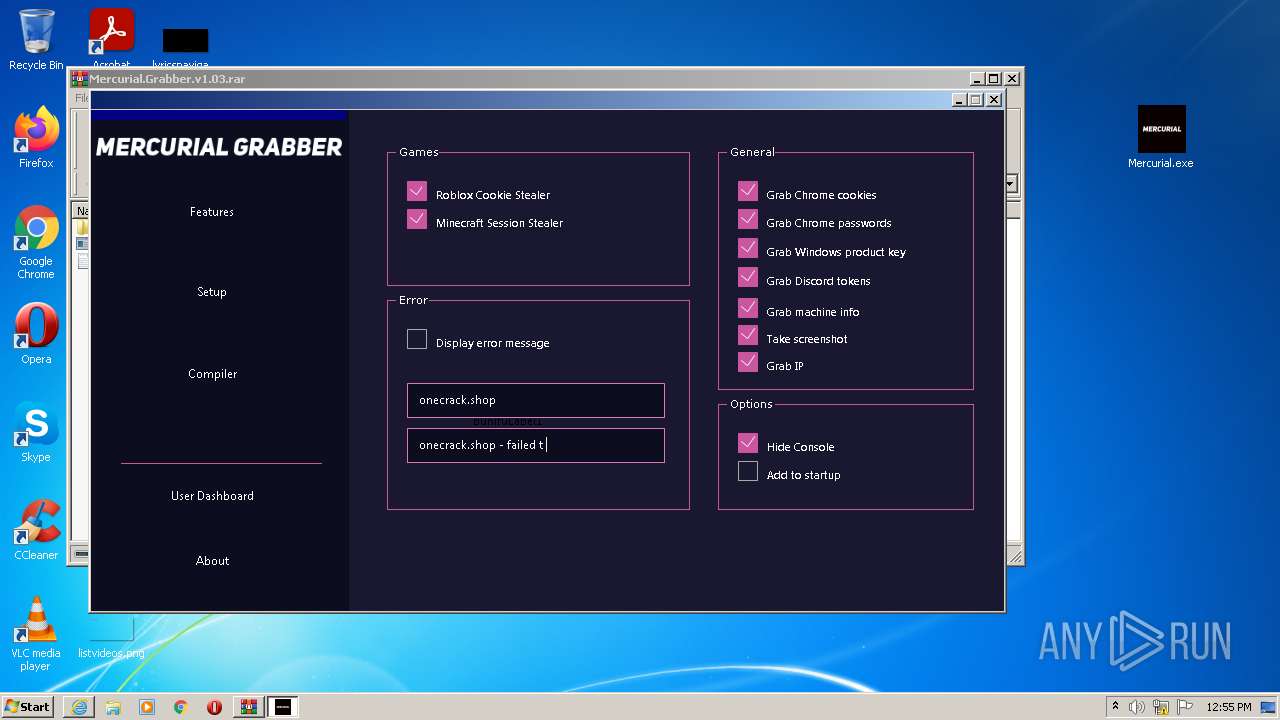Open the Setup section

tap(212, 292)
